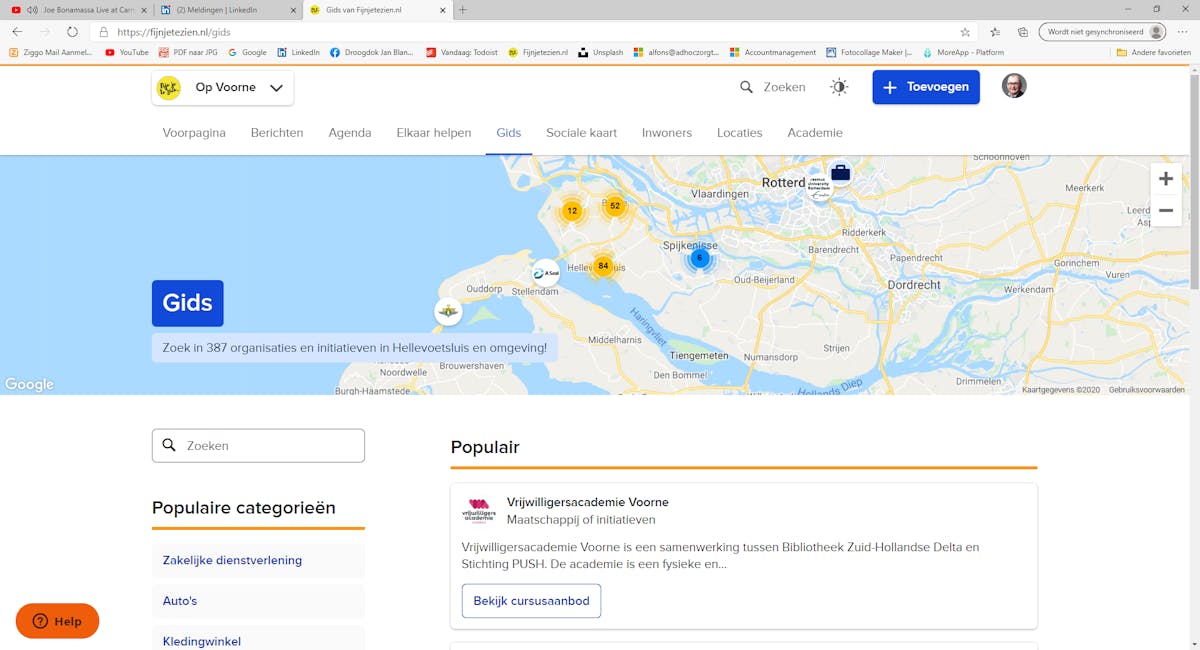Zoom in on the map with plus button
Screen dimensions: 1200x650
click(x=1165, y=179)
